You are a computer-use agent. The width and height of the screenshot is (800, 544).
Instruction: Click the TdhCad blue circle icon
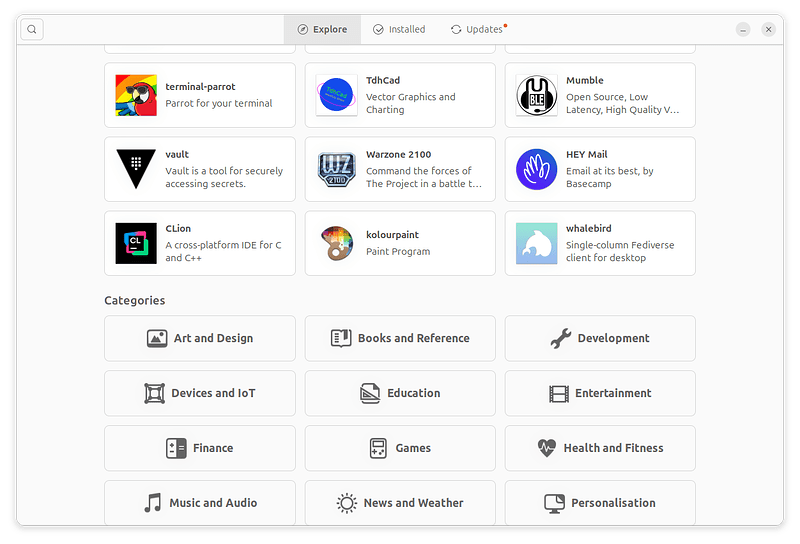pyautogui.click(x=336, y=95)
